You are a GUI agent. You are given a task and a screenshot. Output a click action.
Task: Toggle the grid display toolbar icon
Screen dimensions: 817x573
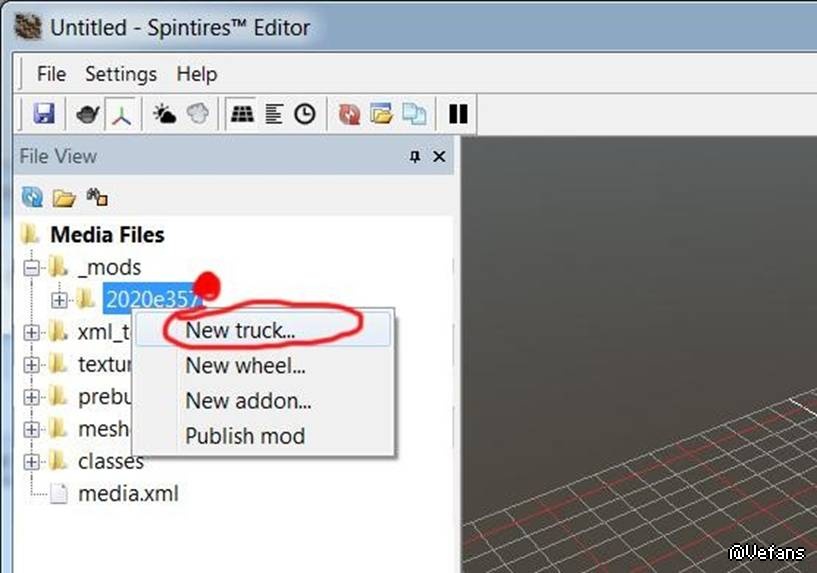pos(242,113)
